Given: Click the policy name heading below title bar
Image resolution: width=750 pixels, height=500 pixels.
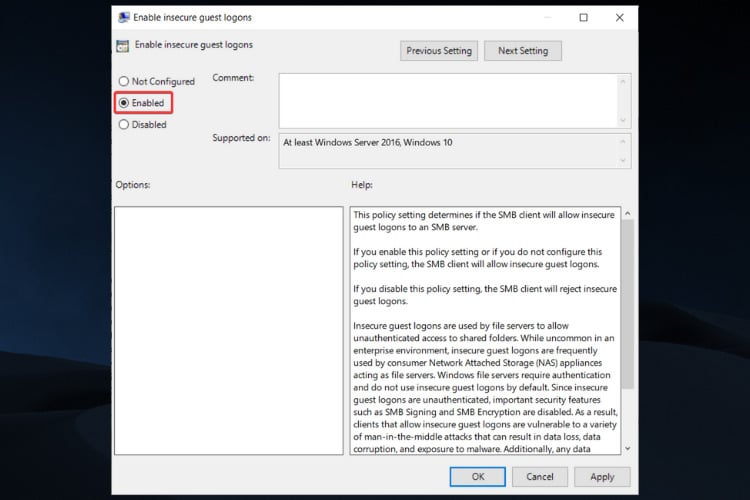Looking at the screenshot, I should [194, 44].
